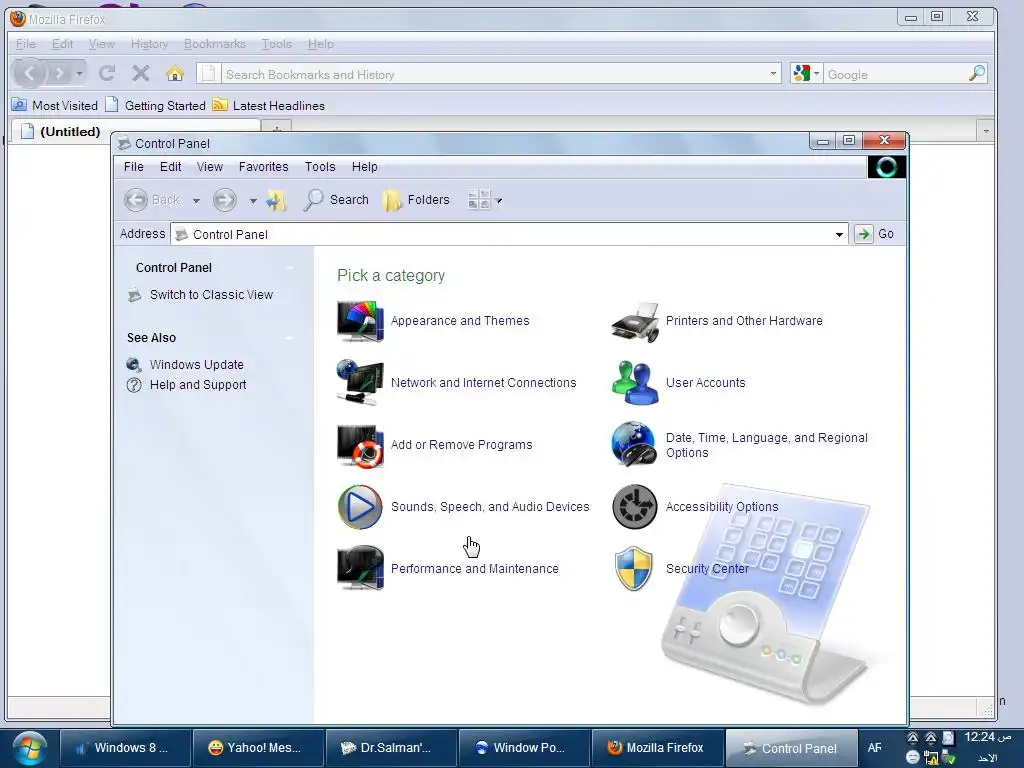Screen dimensions: 1024x768
Task: Open Firefox location bar history dropdown
Action: coord(773,73)
